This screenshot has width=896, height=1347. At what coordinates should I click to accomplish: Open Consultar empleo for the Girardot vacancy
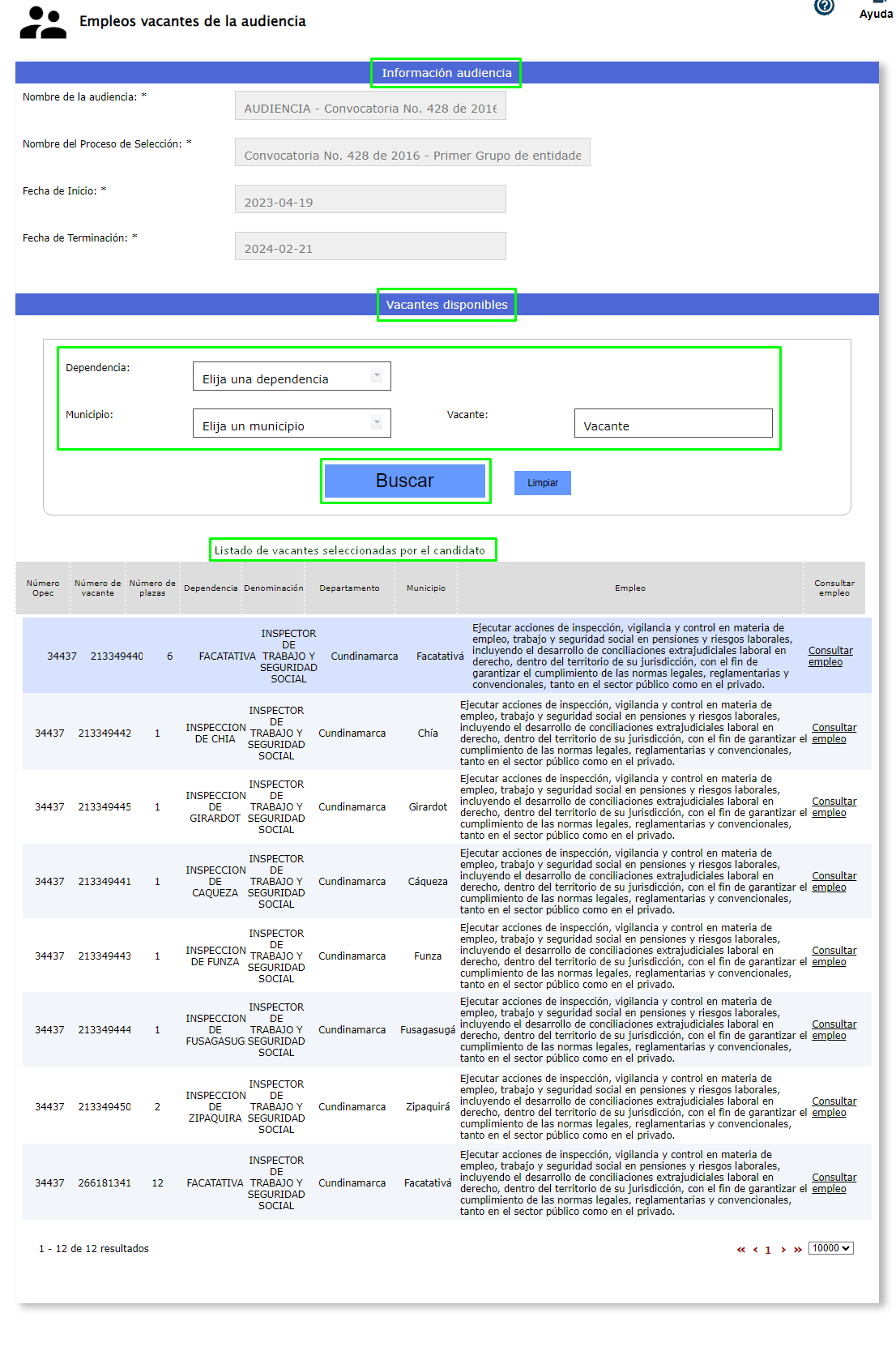click(x=834, y=807)
